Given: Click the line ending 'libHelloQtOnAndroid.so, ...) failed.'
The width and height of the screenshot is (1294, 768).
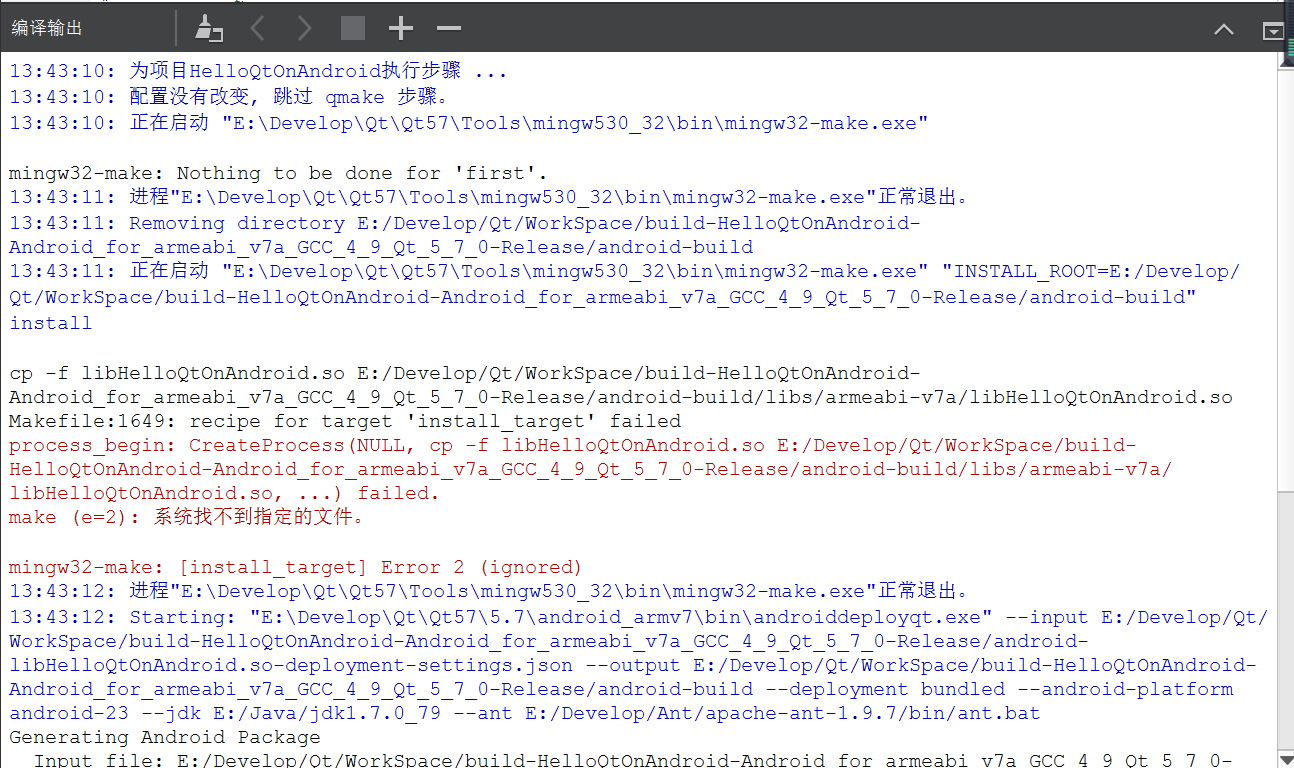Looking at the screenshot, I should 224,493.
